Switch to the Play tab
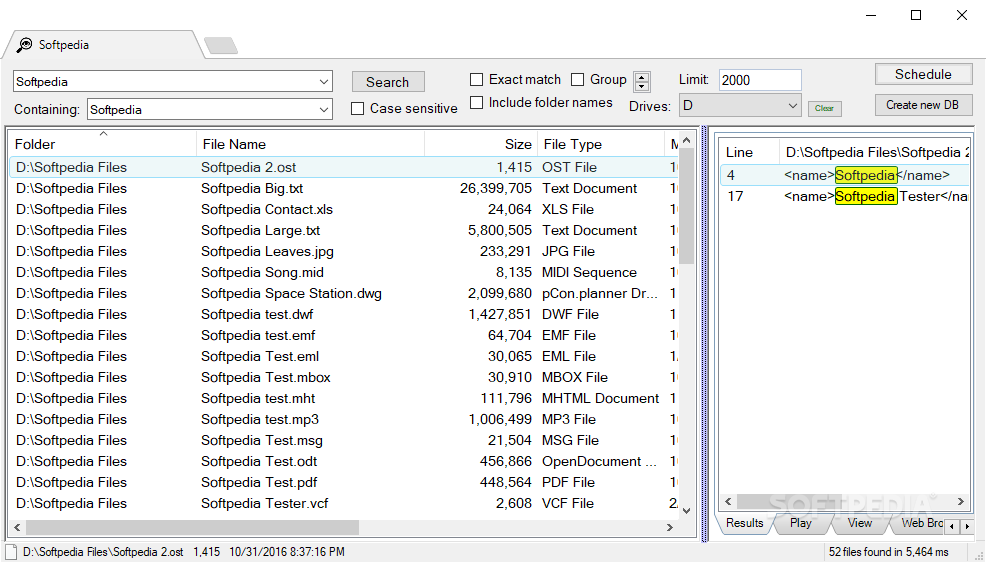This screenshot has height=563, width=986. [800, 523]
